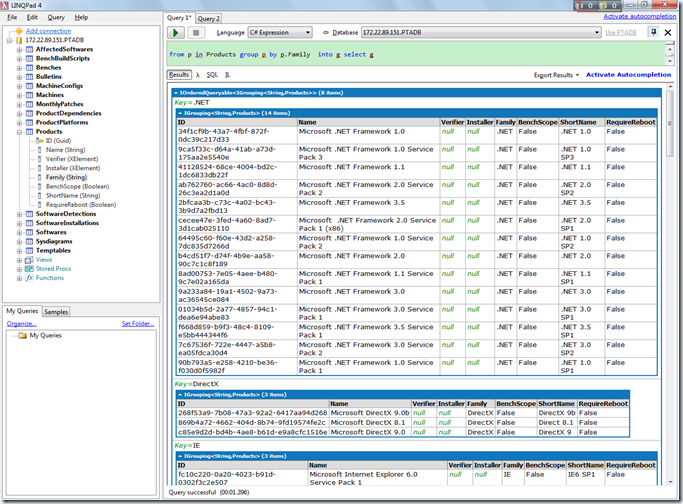Click the Softwares table icon
This screenshot has height=504, width=683.
(x=29, y=232)
